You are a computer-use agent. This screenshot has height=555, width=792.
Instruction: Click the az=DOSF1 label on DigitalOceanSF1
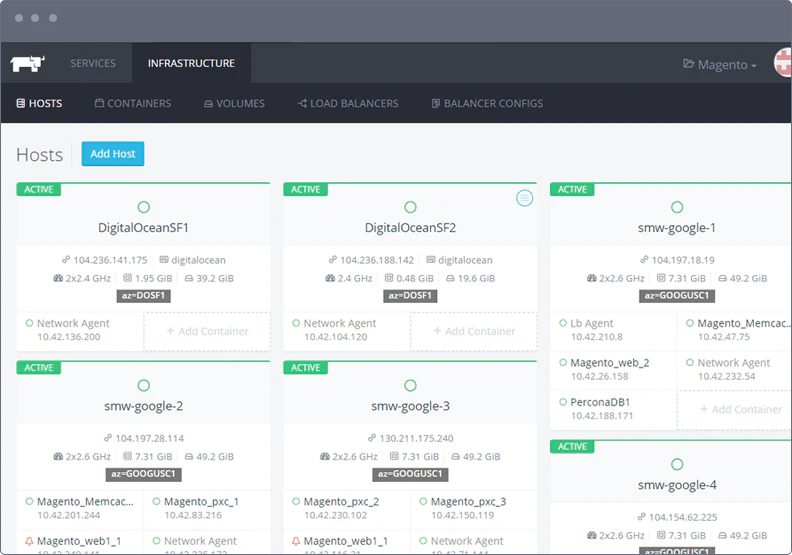[143, 296]
